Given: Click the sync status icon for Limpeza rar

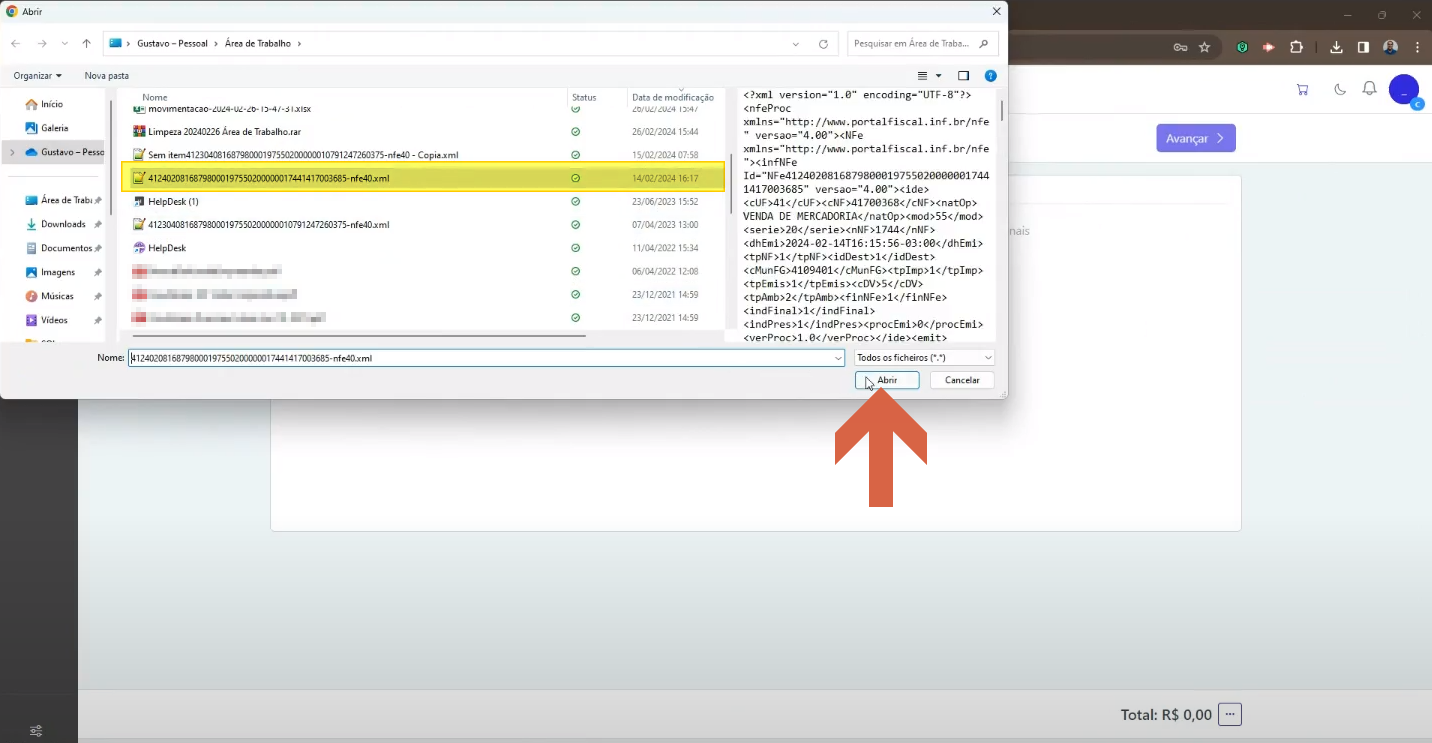Looking at the screenshot, I should point(575,131).
